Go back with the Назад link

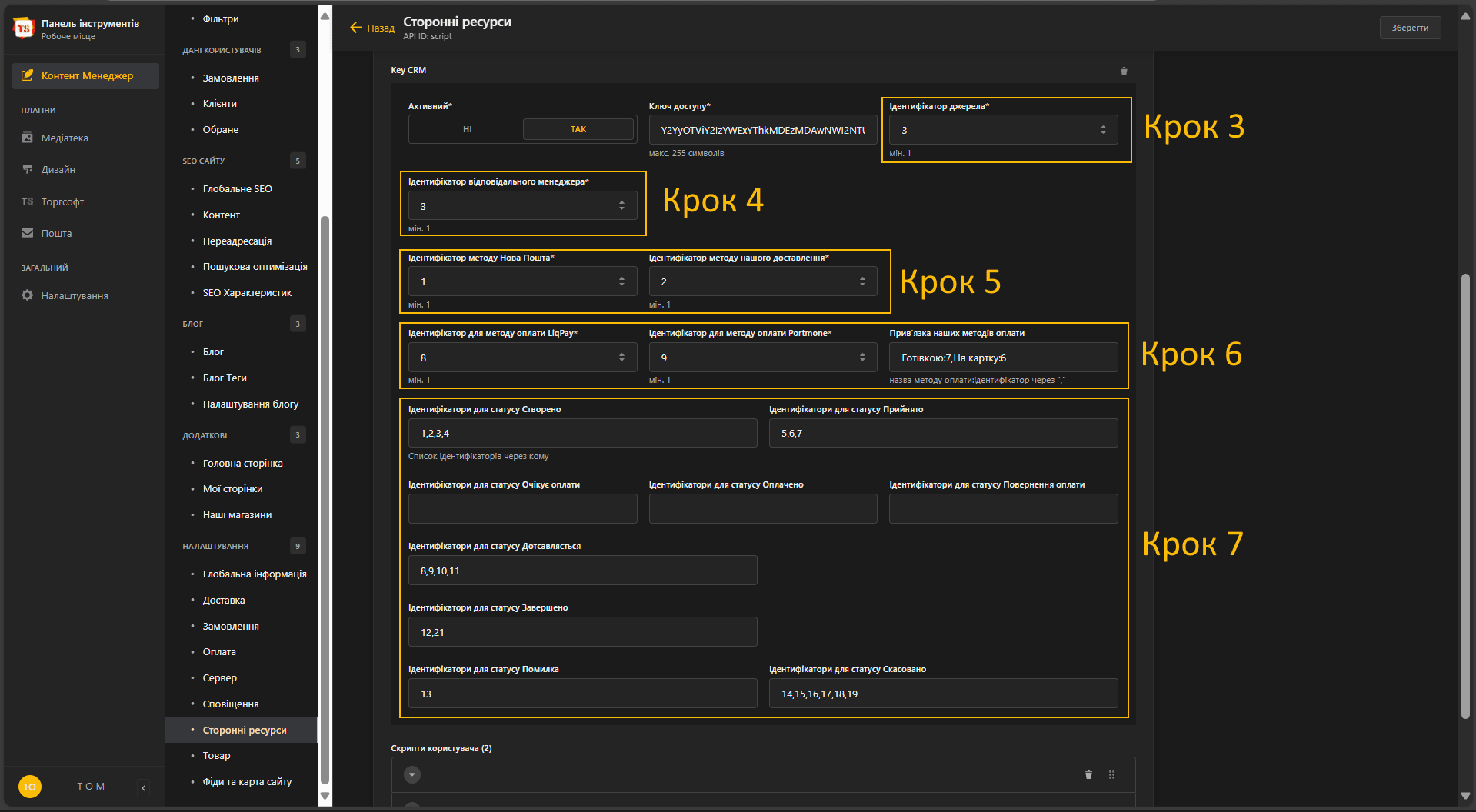[x=372, y=28]
